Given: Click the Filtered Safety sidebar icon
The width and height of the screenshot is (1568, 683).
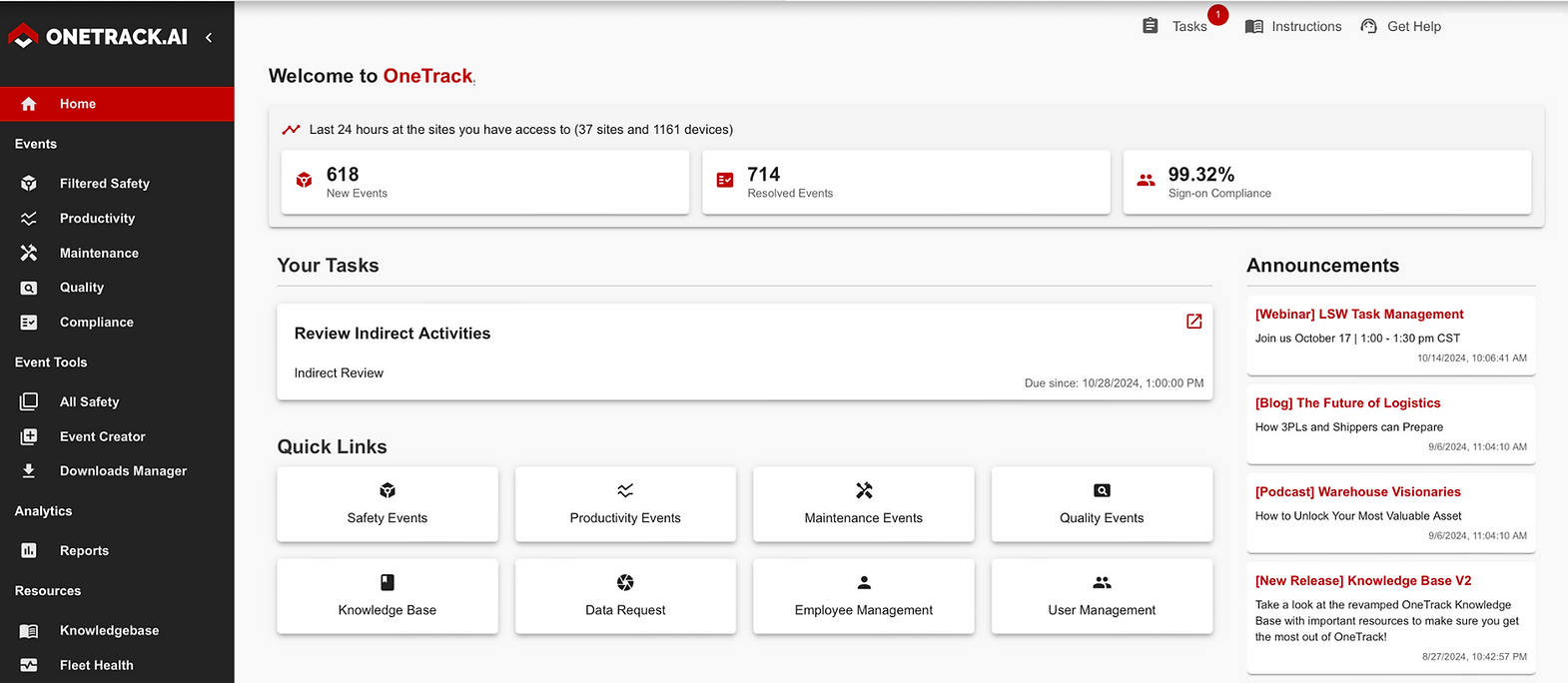Looking at the screenshot, I should pyautogui.click(x=29, y=184).
